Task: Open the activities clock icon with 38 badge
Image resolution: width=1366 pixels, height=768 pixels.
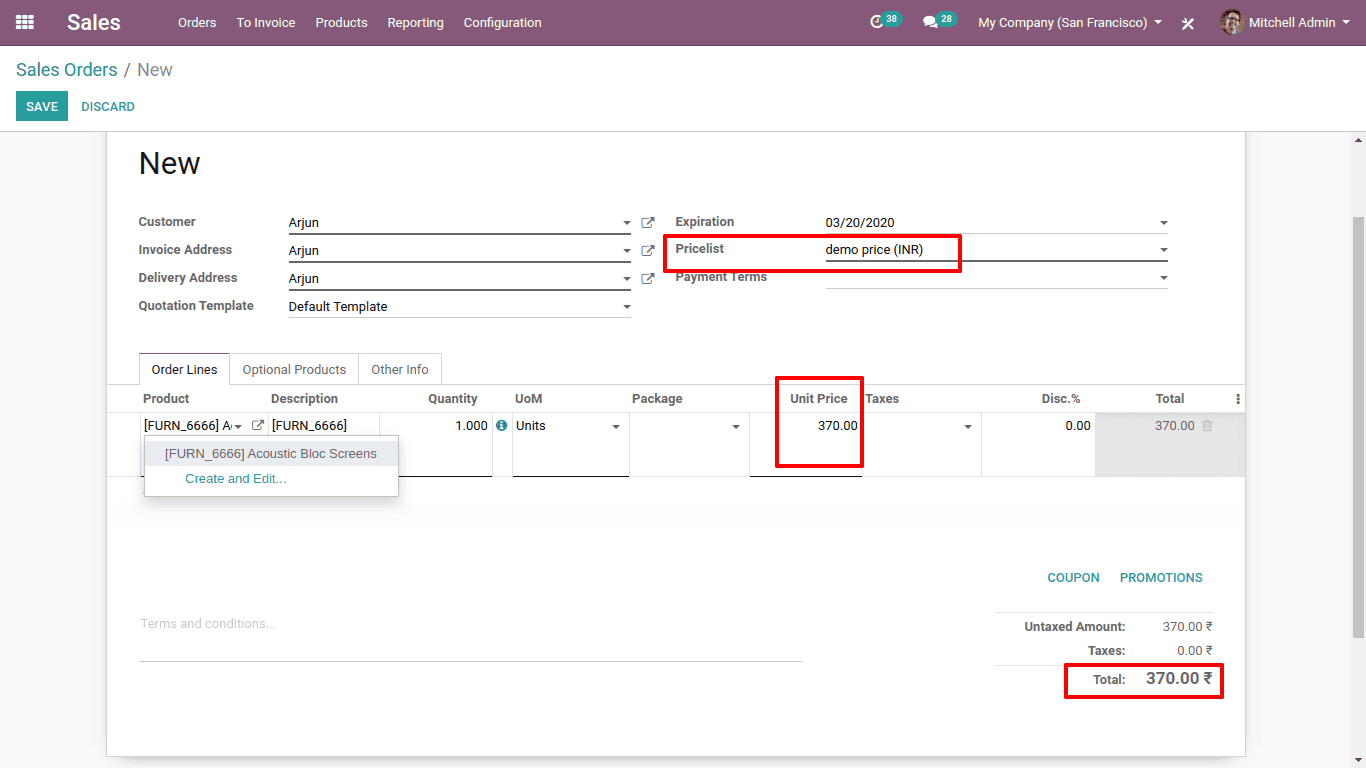Action: (877, 22)
